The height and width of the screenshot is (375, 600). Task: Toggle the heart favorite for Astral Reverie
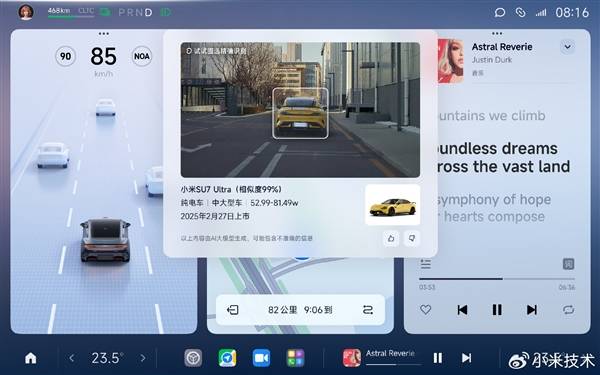[426, 309]
